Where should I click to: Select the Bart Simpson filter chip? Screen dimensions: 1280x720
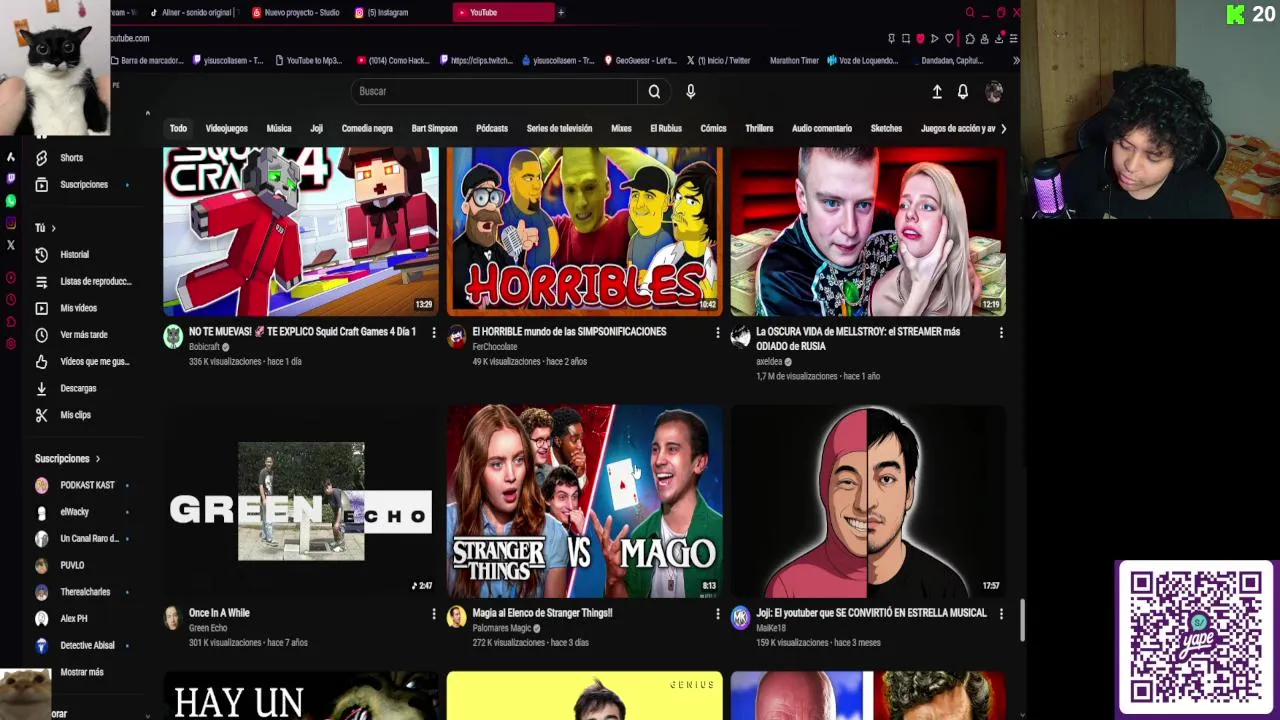(x=434, y=129)
